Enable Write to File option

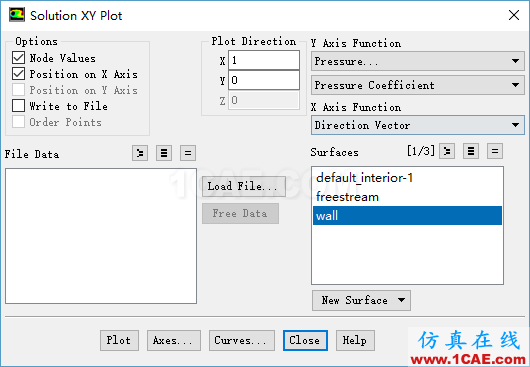coord(19,106)
